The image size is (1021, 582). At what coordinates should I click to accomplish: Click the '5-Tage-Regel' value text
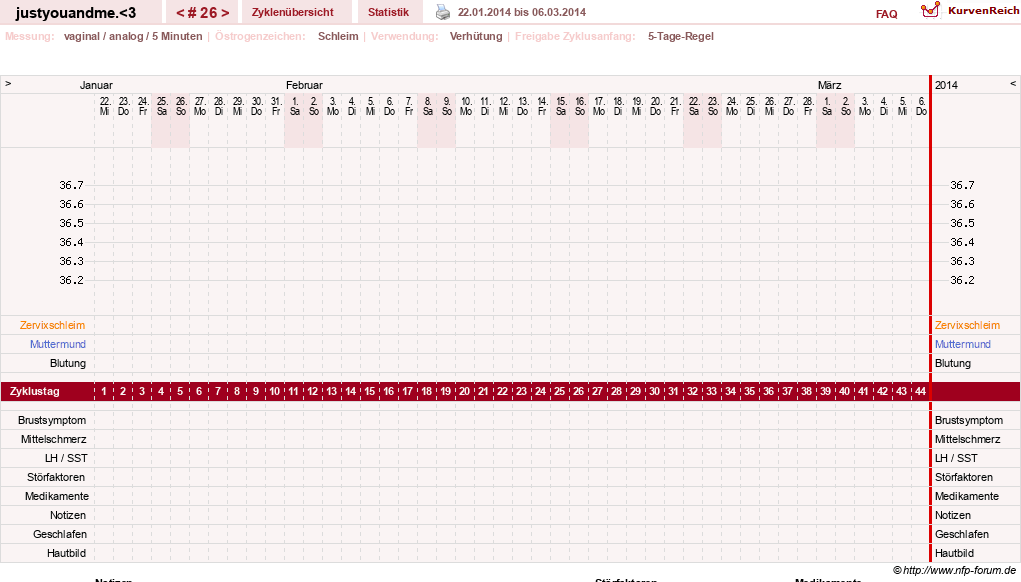pos(680,36)
